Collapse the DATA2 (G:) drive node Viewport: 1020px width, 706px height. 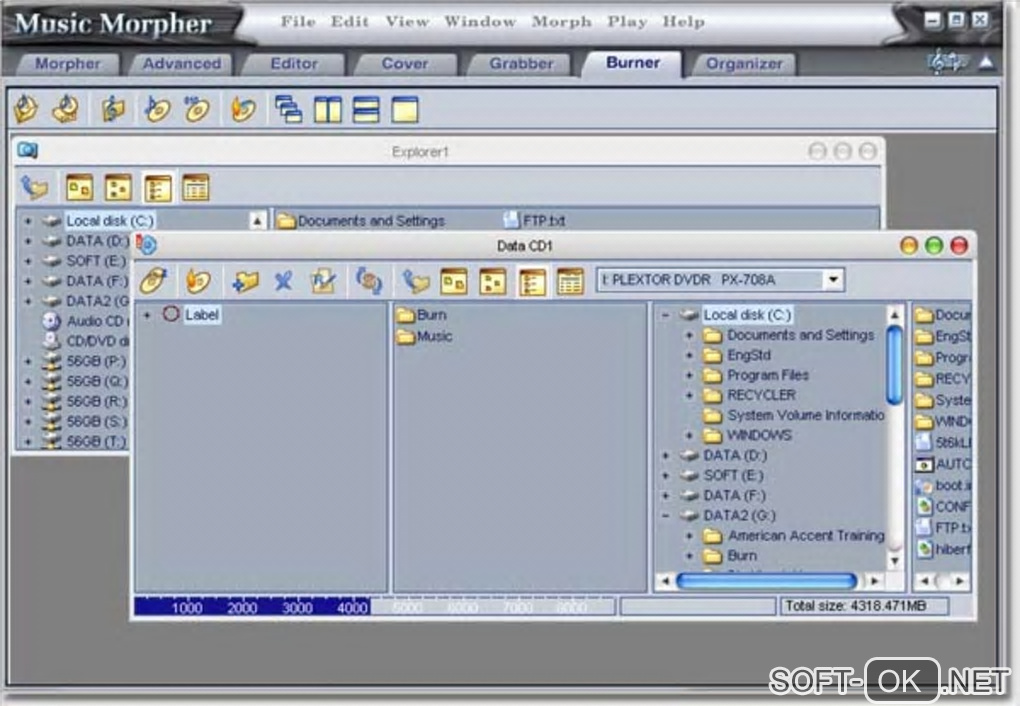click(665, 515)
